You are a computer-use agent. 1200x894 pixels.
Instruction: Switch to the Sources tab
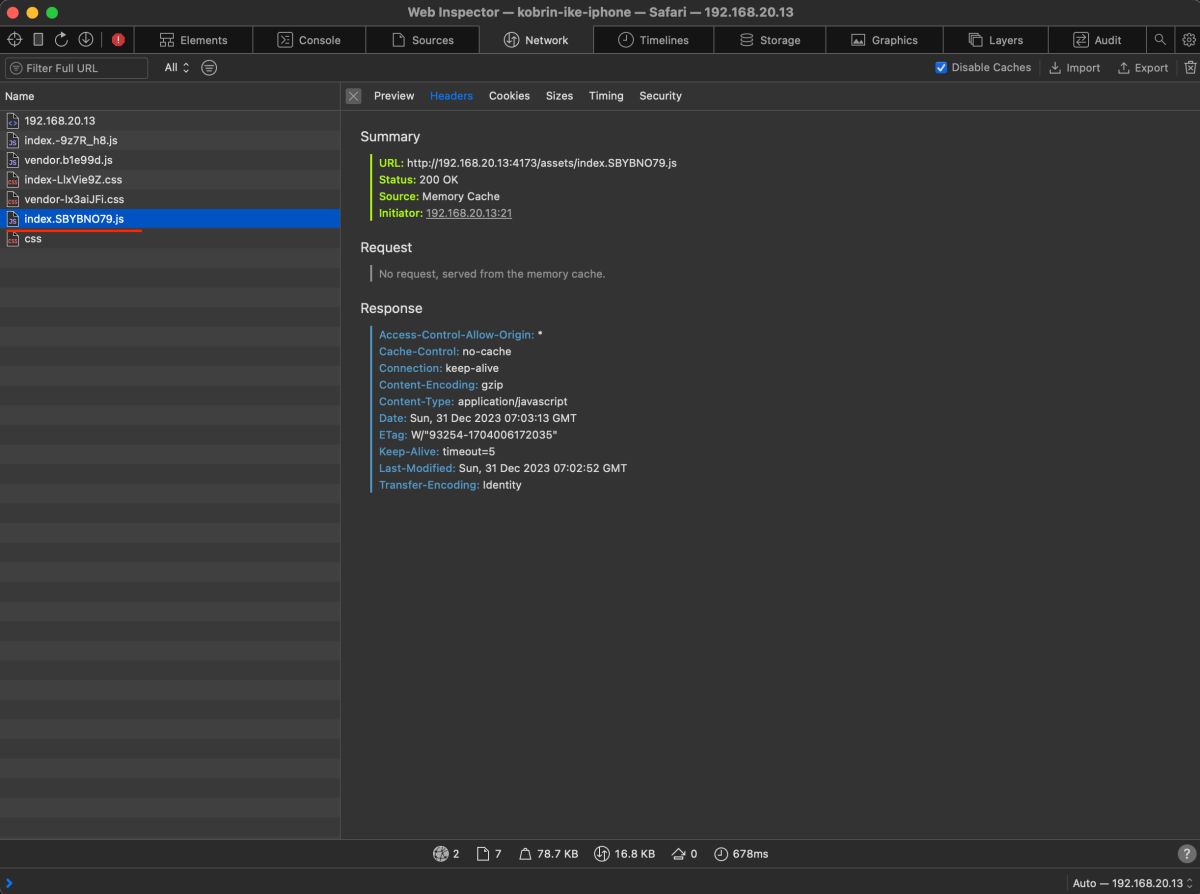[422, 40]
